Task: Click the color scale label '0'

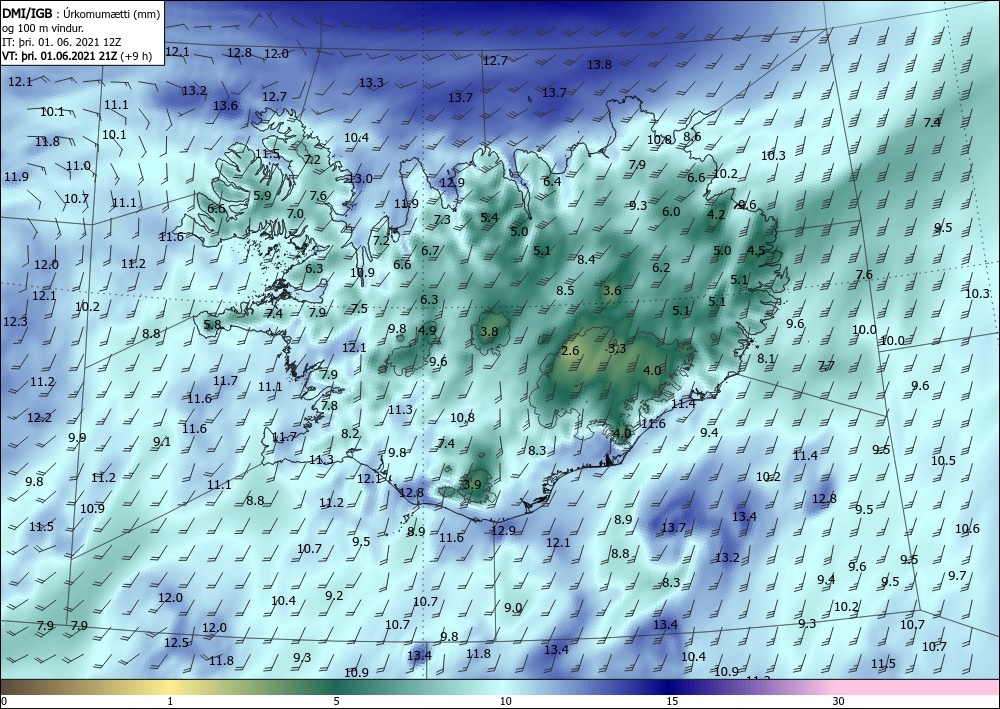Action: 4,702
